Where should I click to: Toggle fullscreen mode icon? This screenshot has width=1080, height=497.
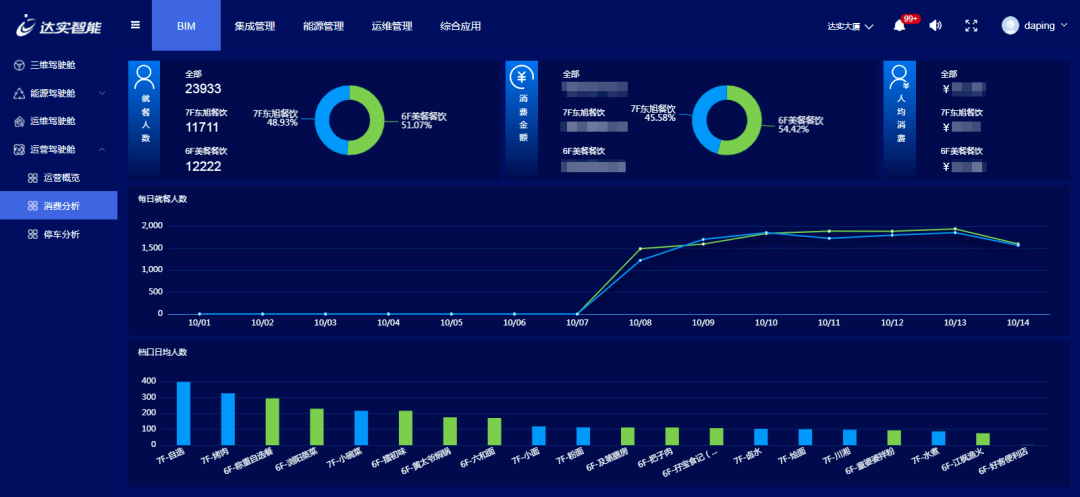[x=971, y=26]
